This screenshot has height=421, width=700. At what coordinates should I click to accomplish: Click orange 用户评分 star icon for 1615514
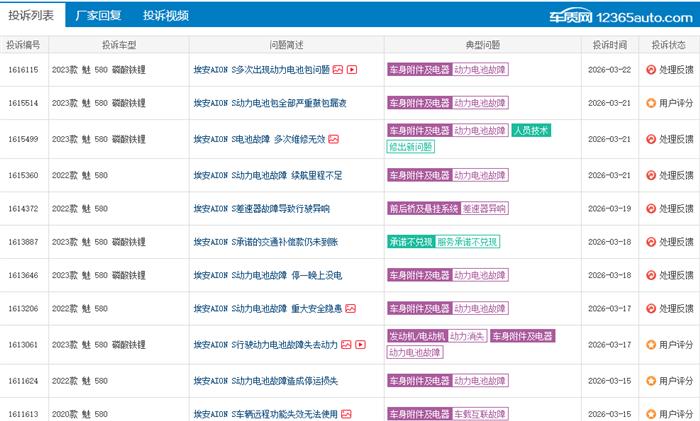651,103
